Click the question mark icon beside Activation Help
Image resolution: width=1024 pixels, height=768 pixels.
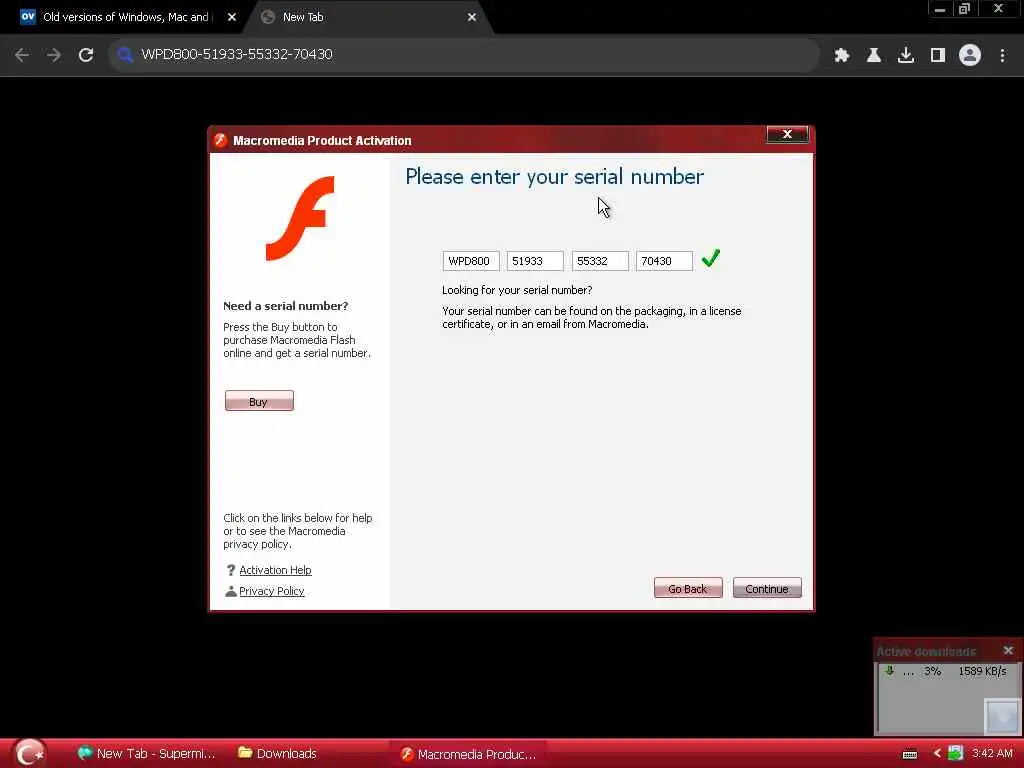[x=231, y=570]
